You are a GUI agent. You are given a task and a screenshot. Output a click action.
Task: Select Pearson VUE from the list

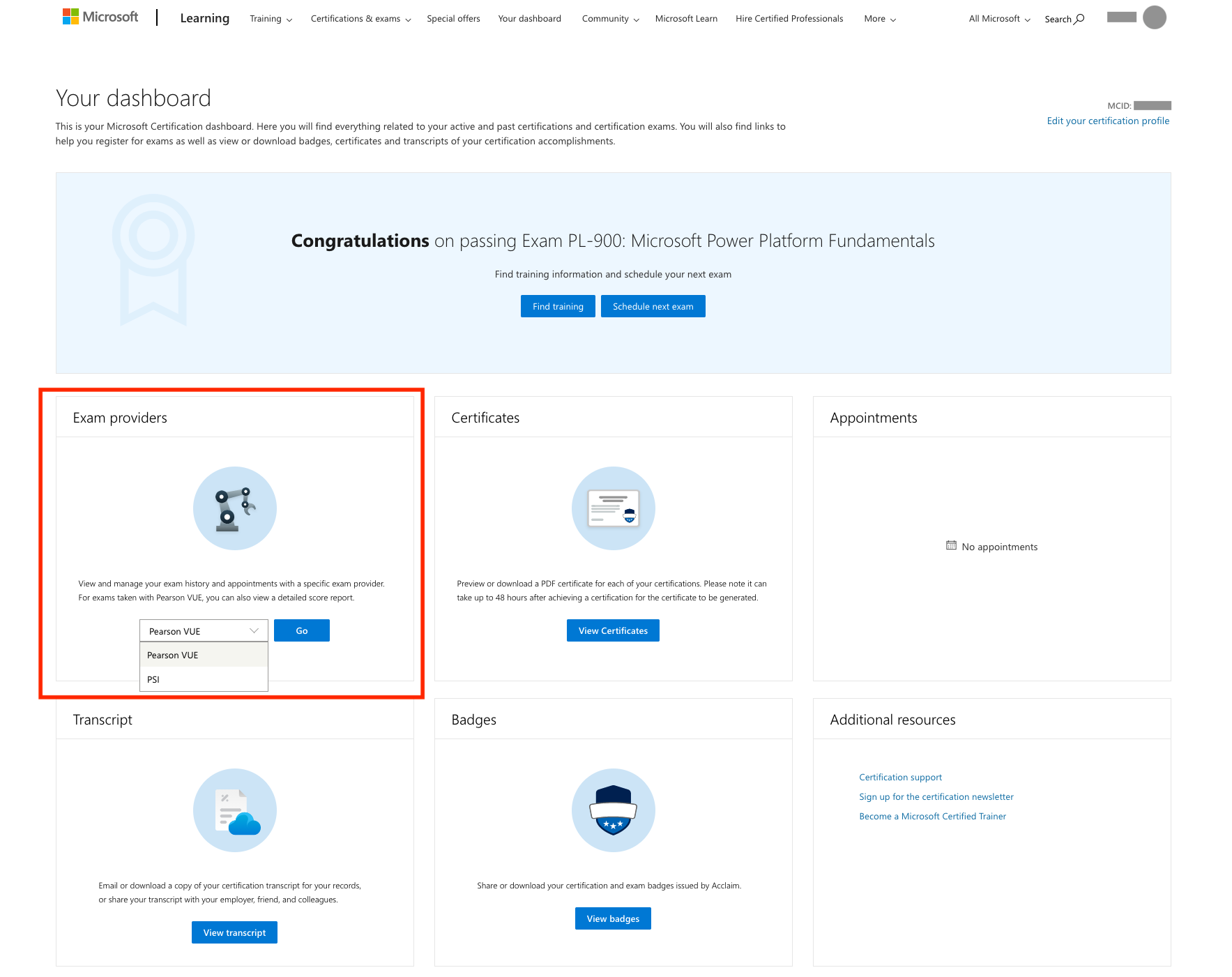point(204,655)
